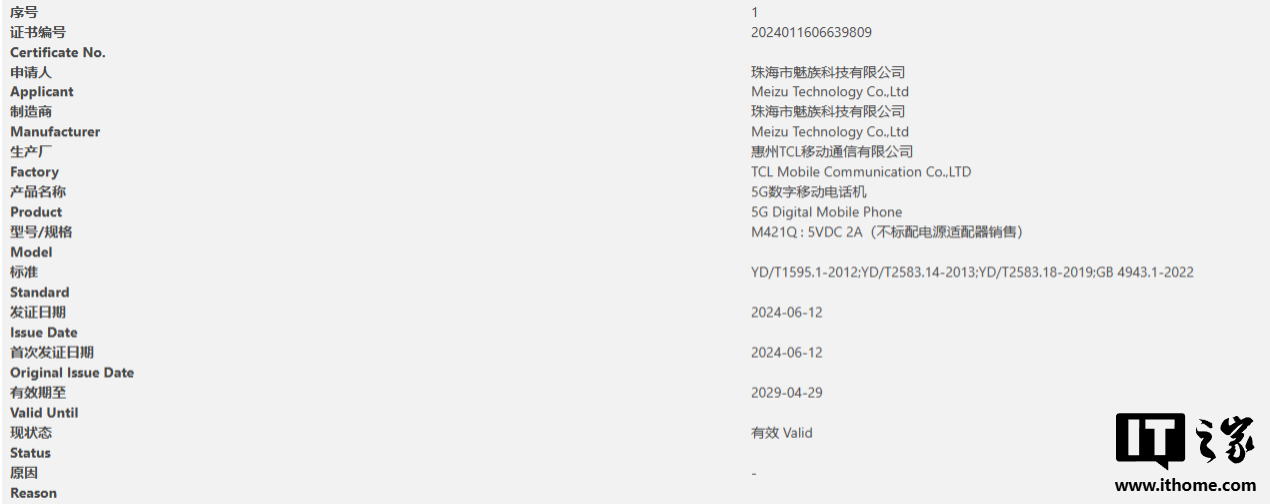Click the valid until date 2029-04-29
The height and width of the screenshot is (504, 1270).
(786, 392)
